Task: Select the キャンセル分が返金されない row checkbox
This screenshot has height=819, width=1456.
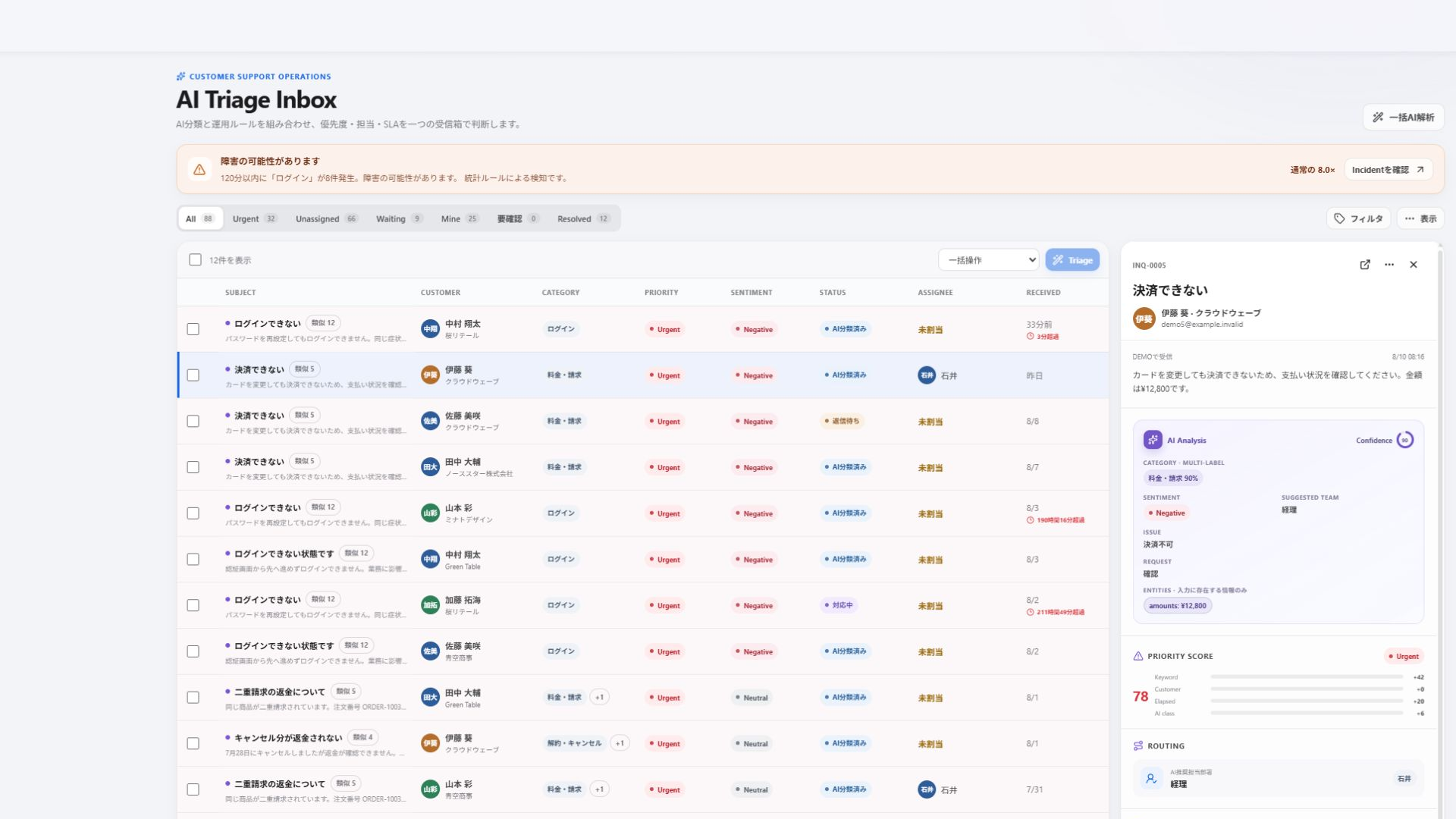Action: [x=193, y=743]
